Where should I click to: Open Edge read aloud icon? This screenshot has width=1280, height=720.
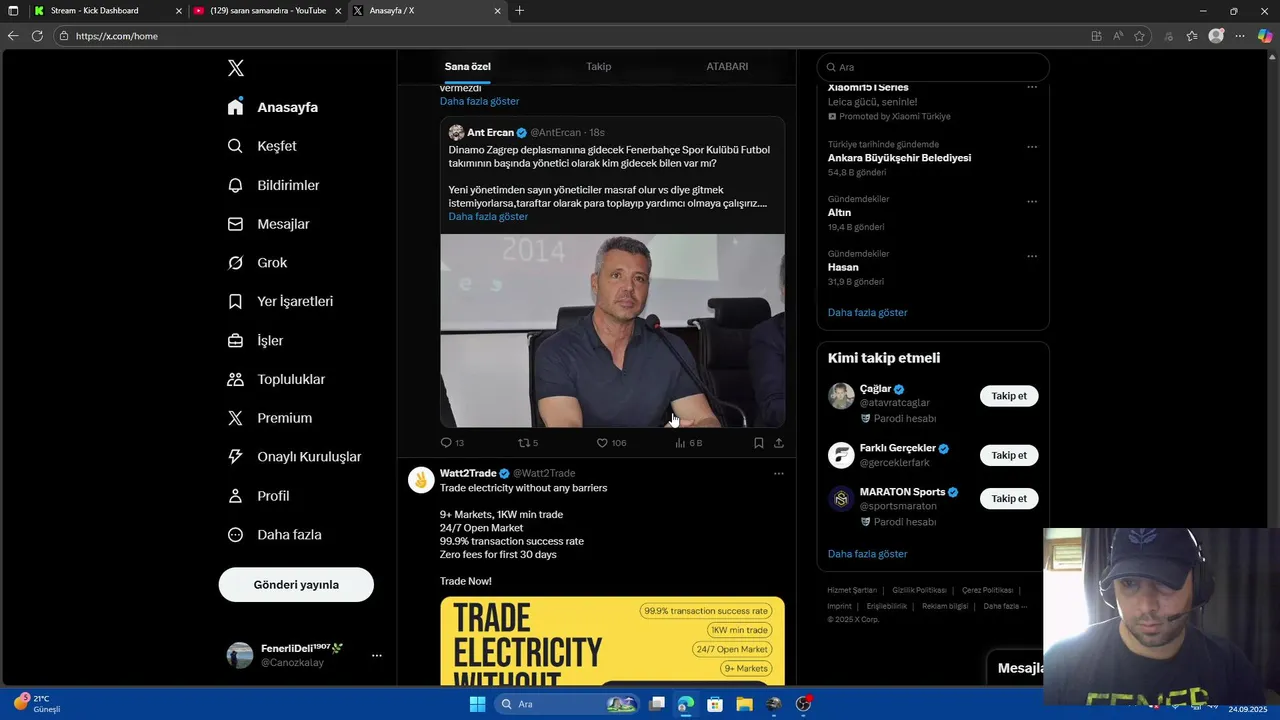coord(1119,36)
